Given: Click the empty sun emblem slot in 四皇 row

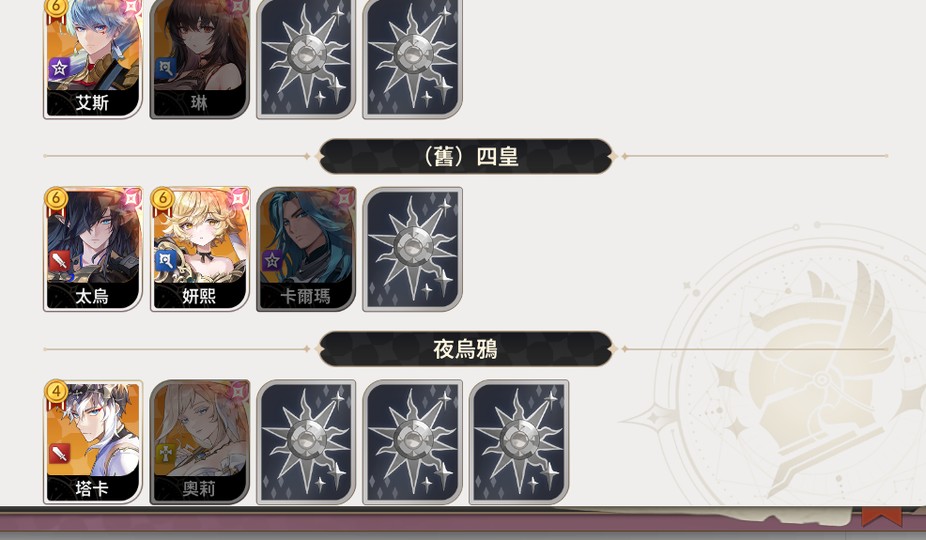Looking at the screenshot, I should point(412,249).
